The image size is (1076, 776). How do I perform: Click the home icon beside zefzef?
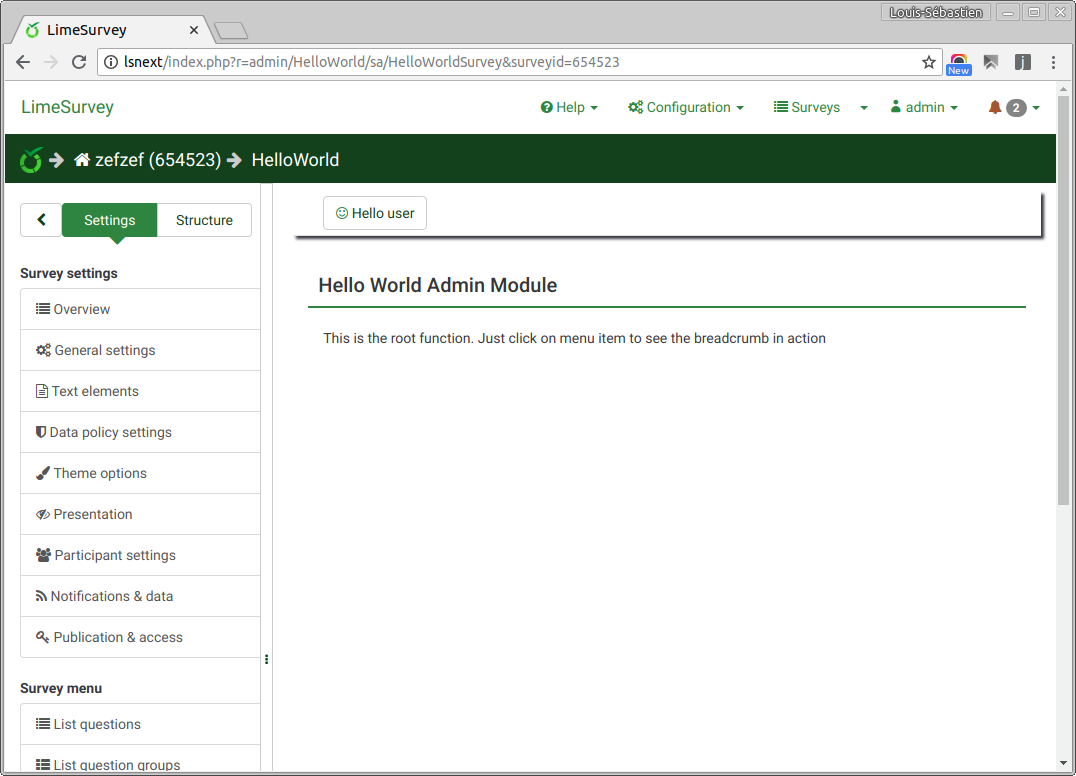82,160
